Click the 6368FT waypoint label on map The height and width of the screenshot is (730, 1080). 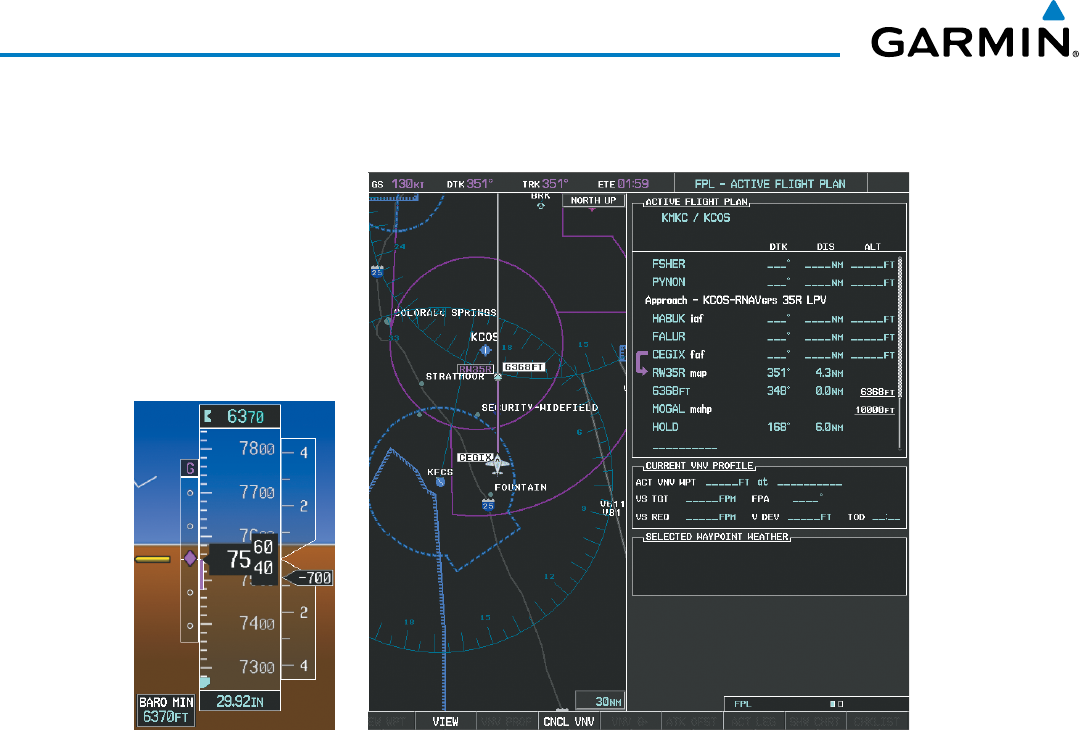pos(523,367)
